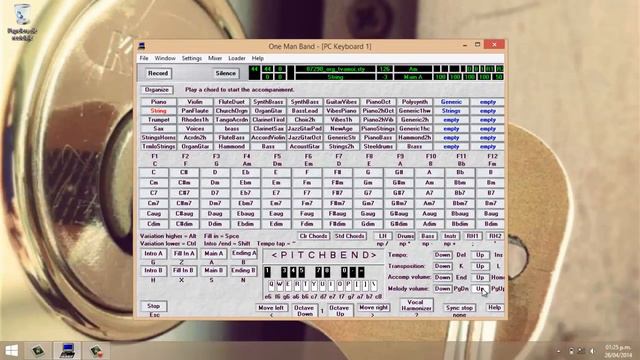Play the Ebm chord button
This screenshot has height=360, width=640.
coord(246,183)
